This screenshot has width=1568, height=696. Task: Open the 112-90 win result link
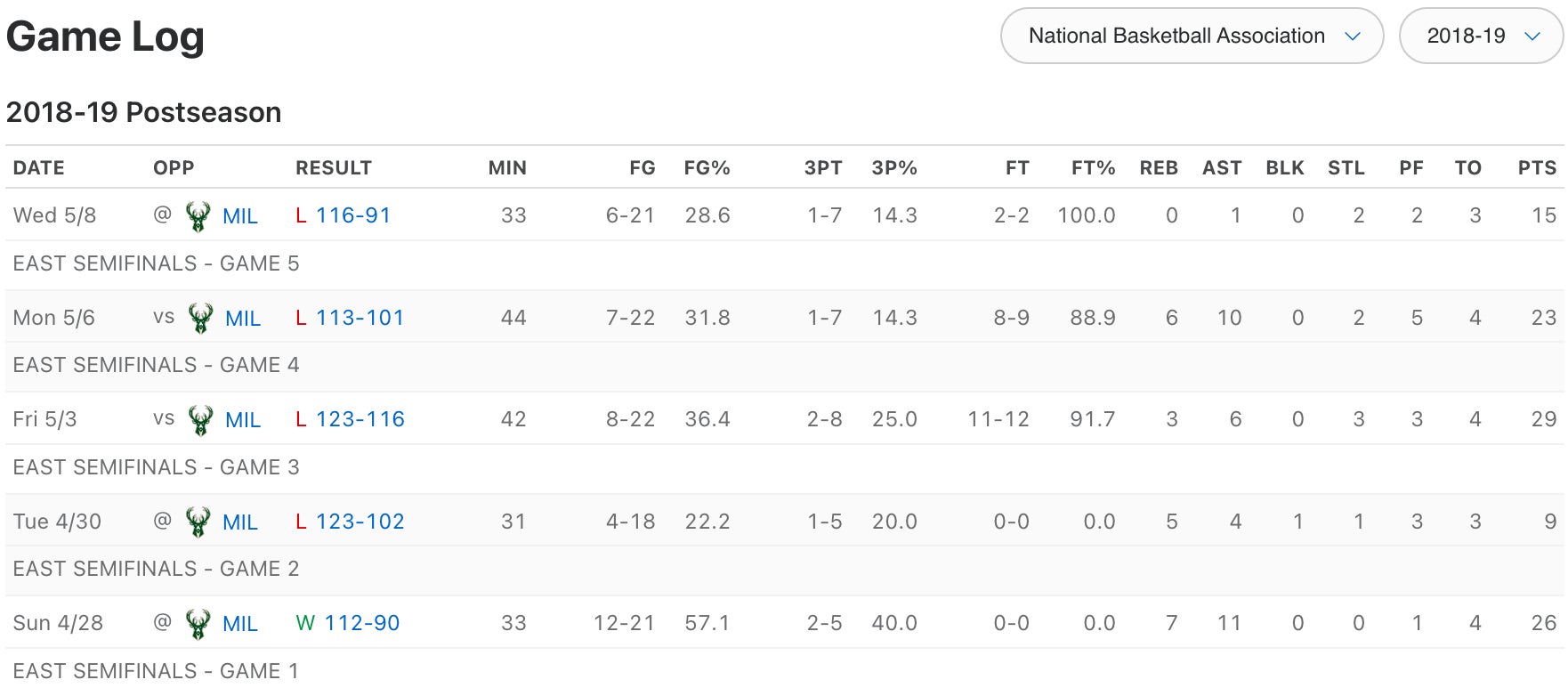(361, 623)
